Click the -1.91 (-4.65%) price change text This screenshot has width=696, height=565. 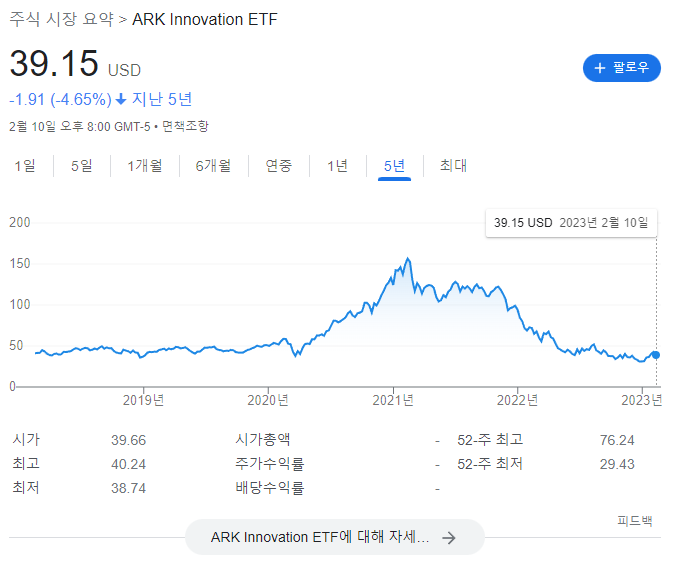pos(60,99)
